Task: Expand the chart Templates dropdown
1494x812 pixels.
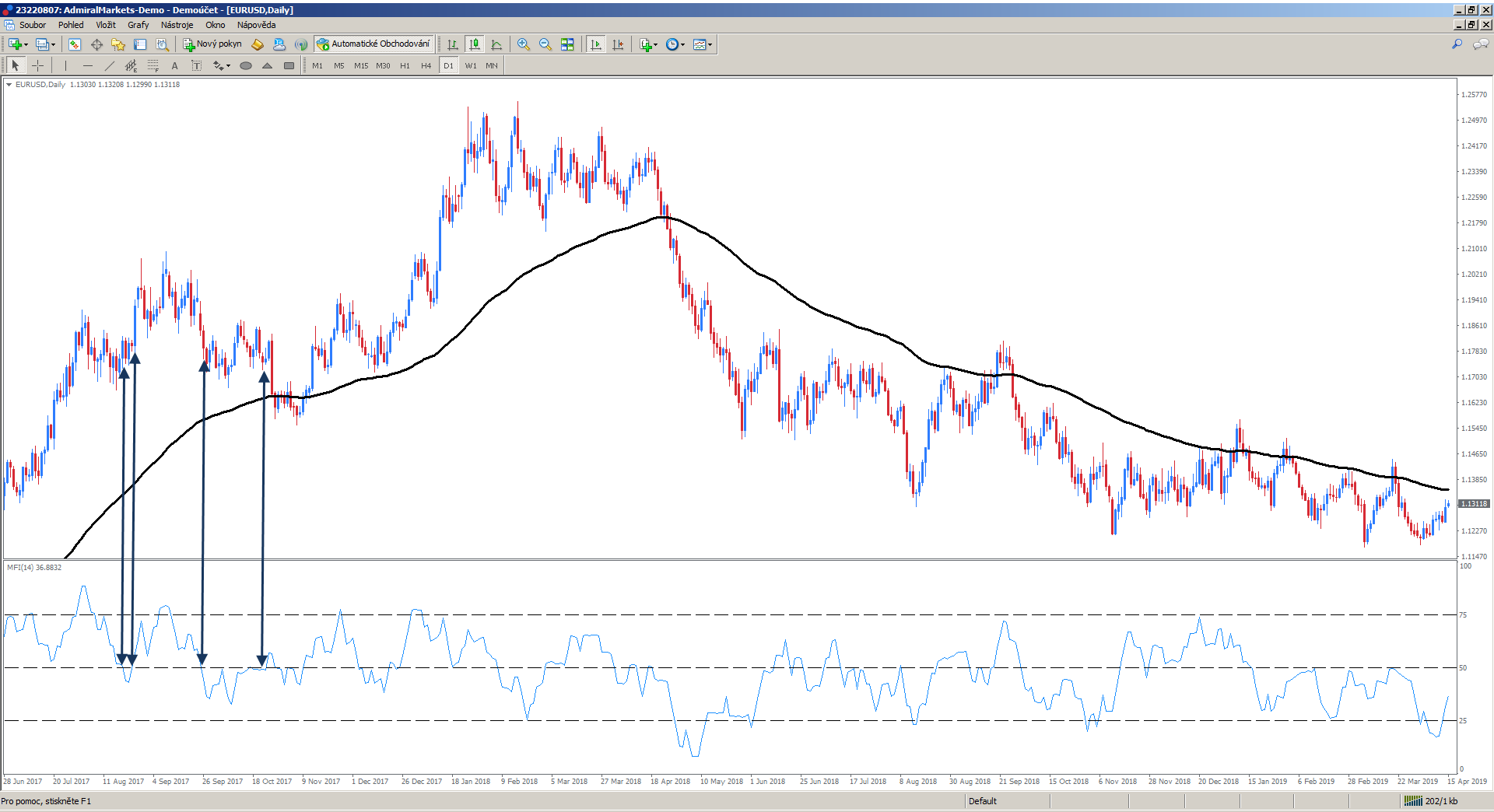Action: click(x=702, y=44)
